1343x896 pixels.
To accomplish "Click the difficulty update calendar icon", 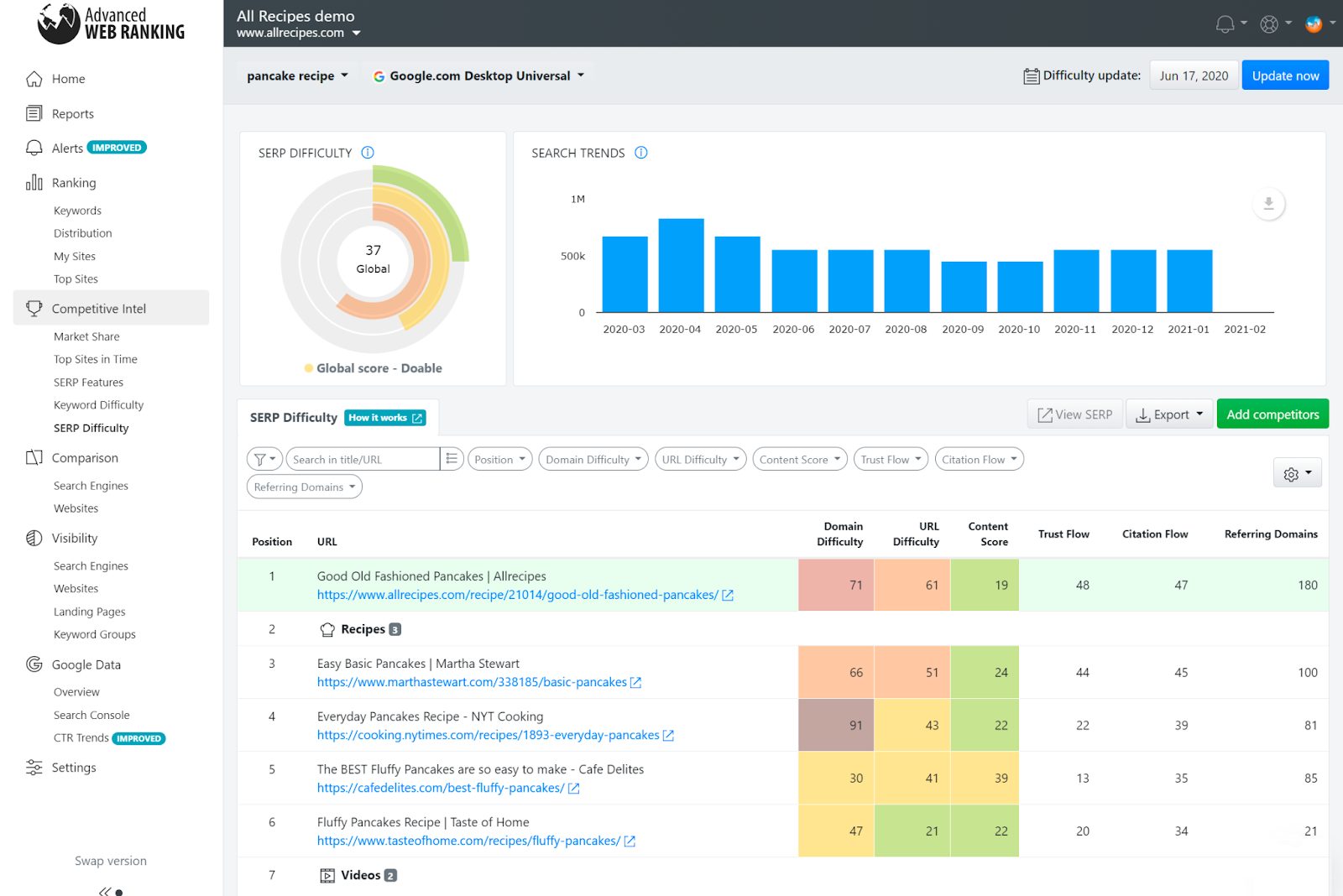I will point(1032,76).
